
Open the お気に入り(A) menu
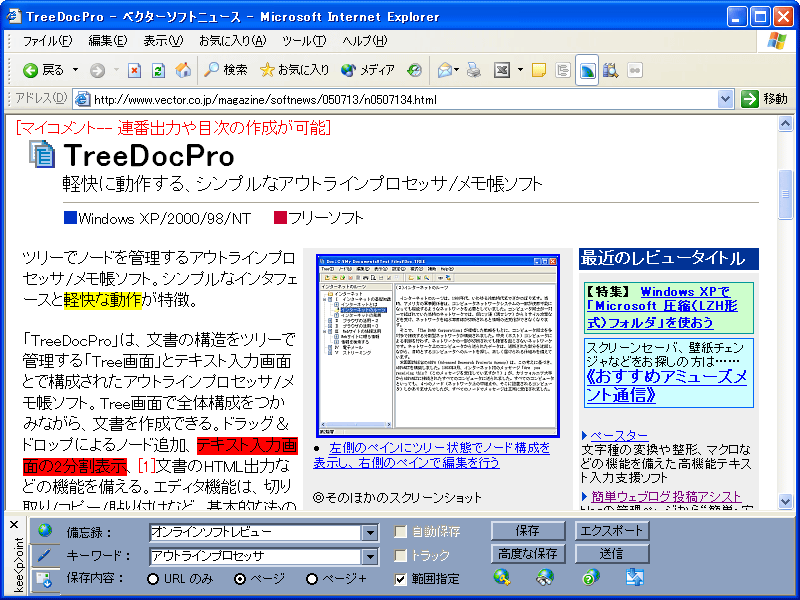point(233,41)
